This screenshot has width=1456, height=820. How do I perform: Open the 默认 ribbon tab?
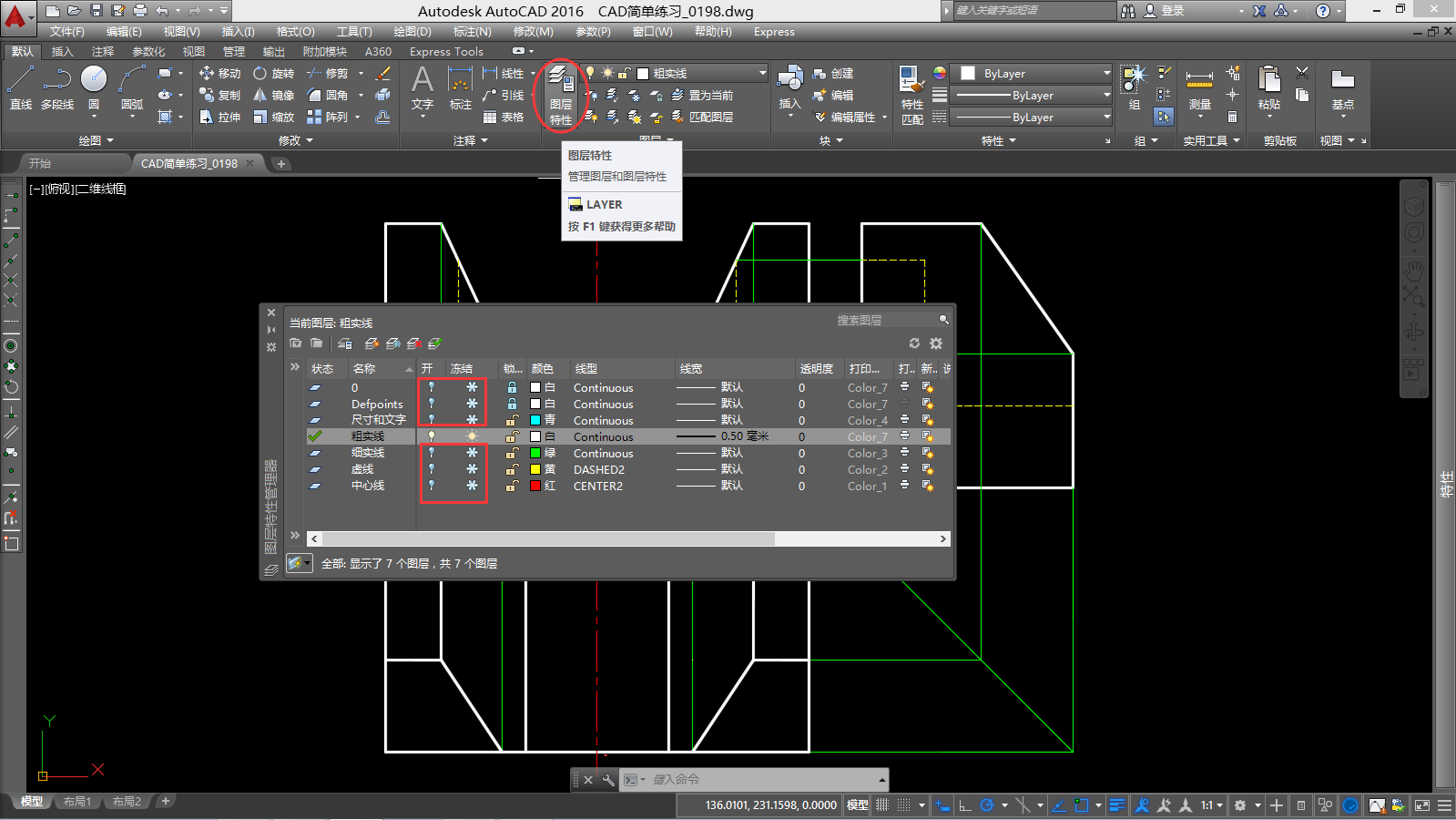pyautogui.click(x=23, y=51)
